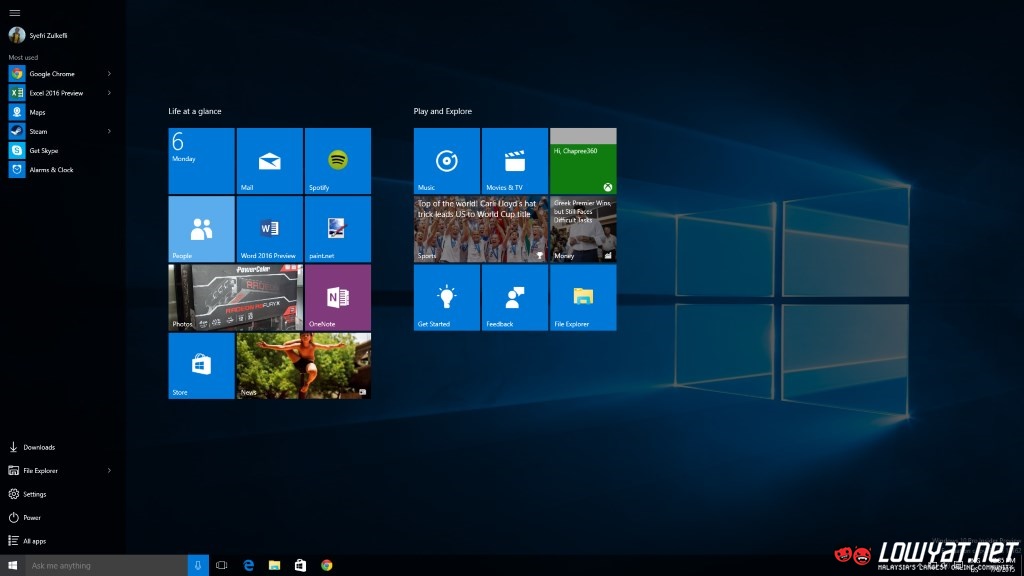
Task: Open the Mail tile
Action: point(269,161)
